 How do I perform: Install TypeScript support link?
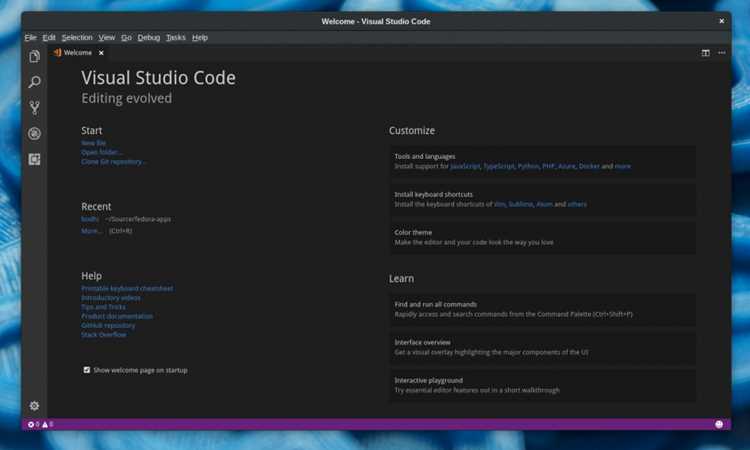click(498, 166)
